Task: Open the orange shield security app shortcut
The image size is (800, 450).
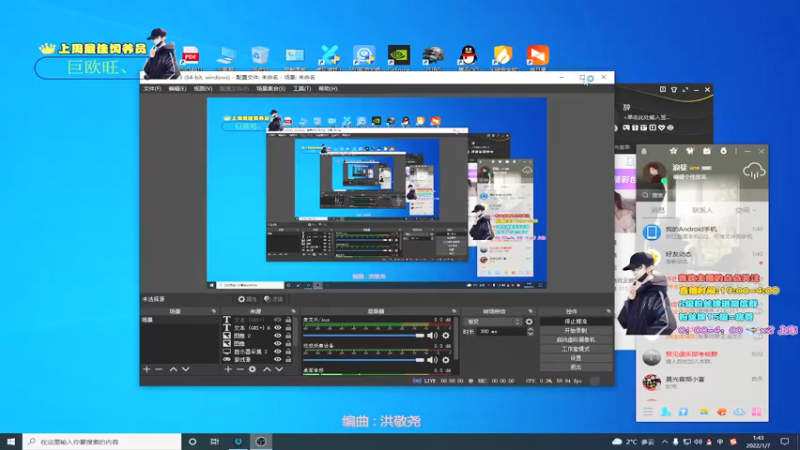Action: point(503,56)
